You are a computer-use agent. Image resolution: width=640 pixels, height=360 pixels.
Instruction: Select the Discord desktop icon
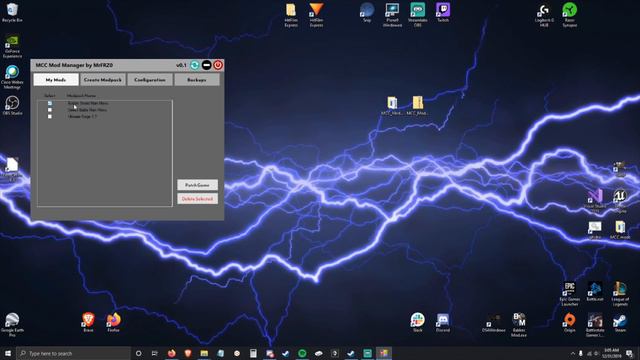443,322
